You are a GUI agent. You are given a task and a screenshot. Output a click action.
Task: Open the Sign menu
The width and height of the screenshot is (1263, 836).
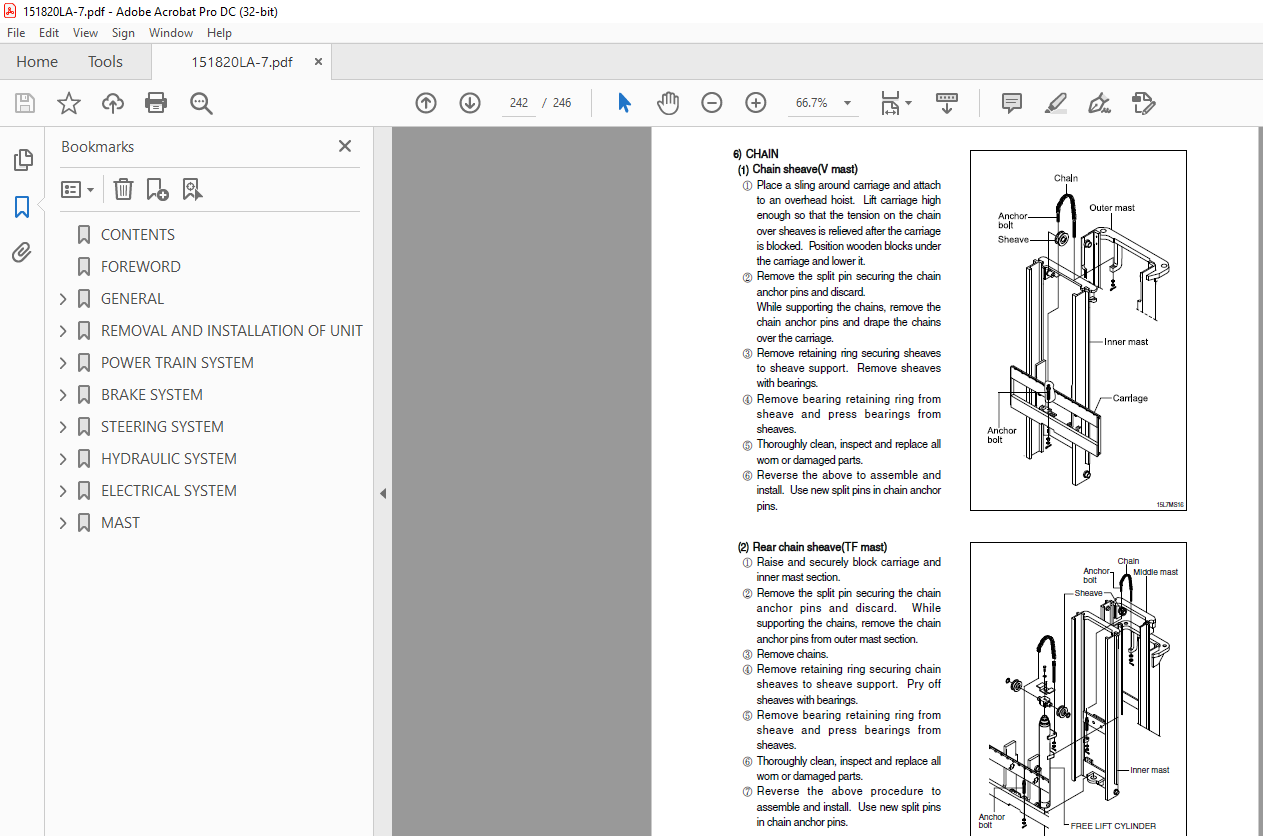click(123, 33)
